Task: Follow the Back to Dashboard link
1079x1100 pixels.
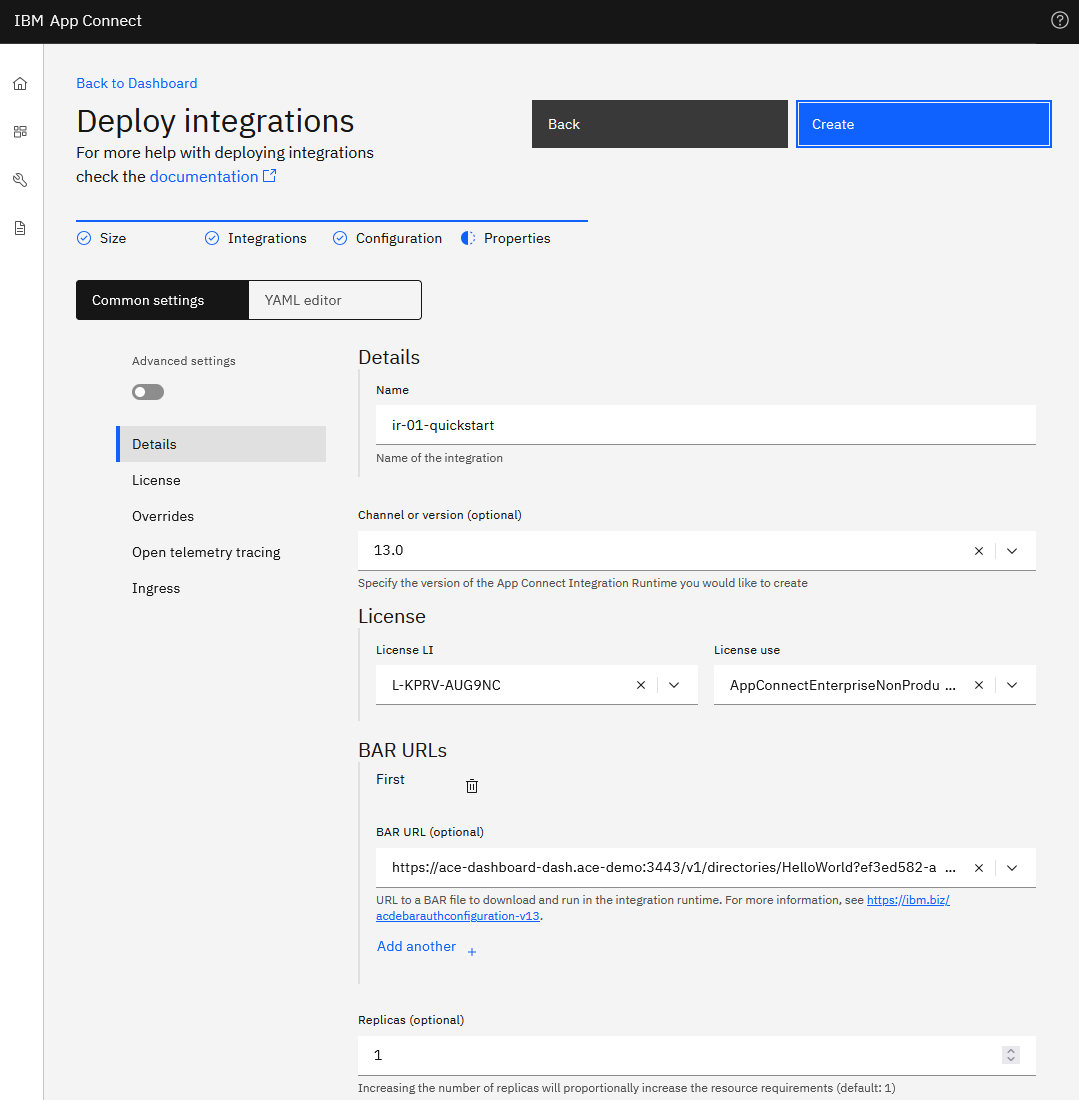Action: (x=137, y=83)
